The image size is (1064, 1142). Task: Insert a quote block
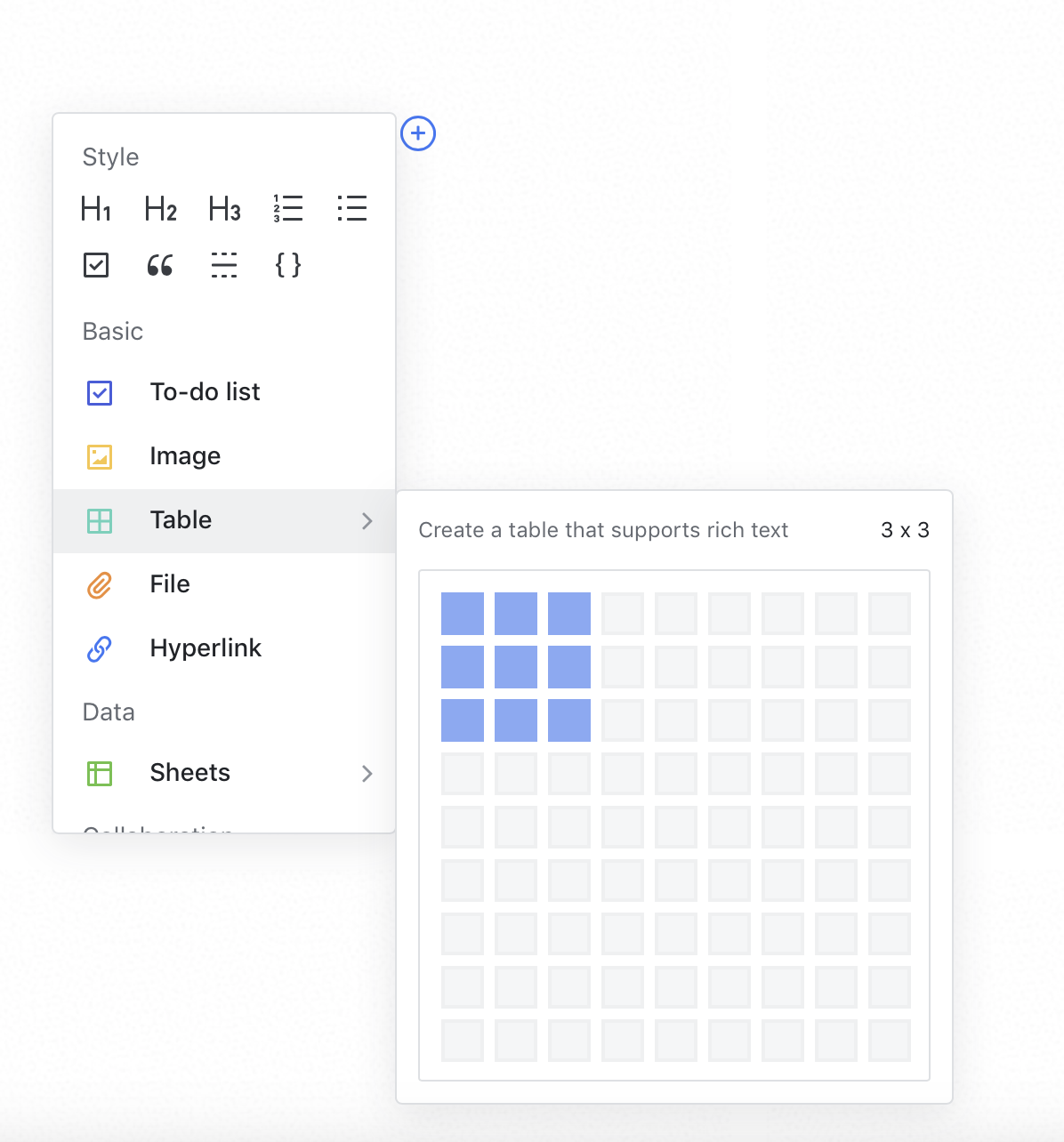point(160,265)
